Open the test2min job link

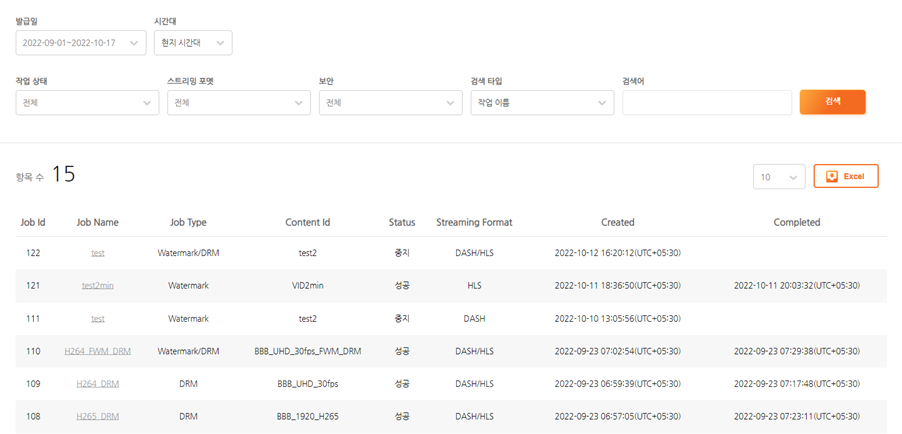pos(98,286)
